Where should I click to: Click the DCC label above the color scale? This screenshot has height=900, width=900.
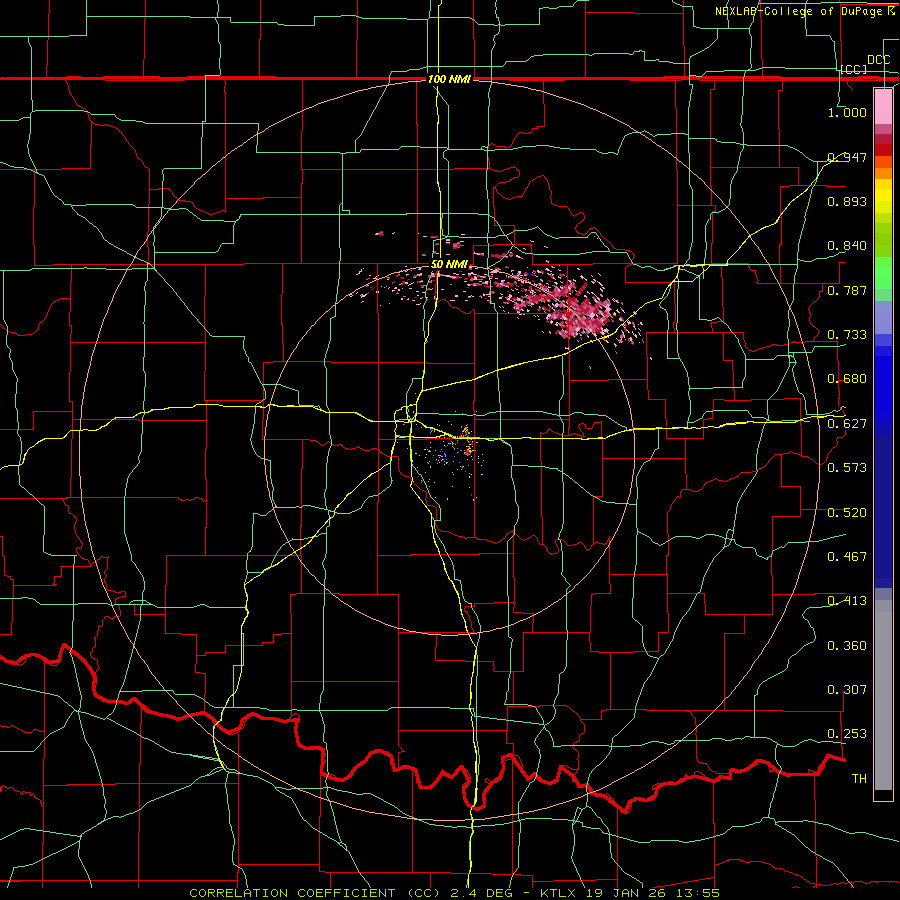pos(879,60)
